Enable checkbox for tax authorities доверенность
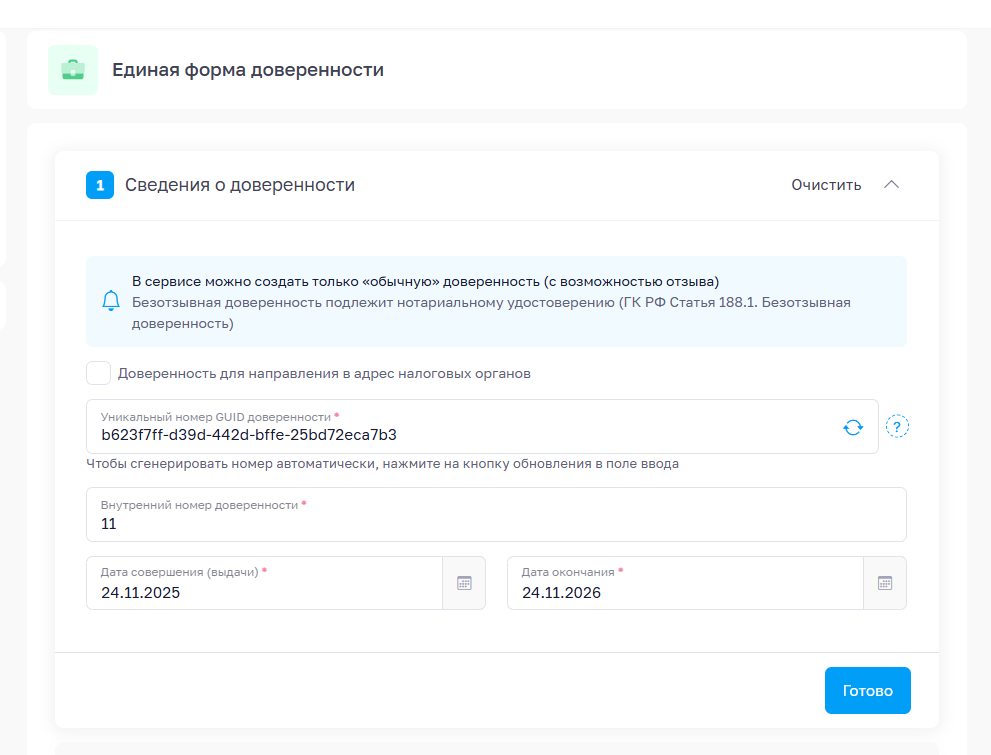Screen dimensions: 991x755 (x=98, y=373)
